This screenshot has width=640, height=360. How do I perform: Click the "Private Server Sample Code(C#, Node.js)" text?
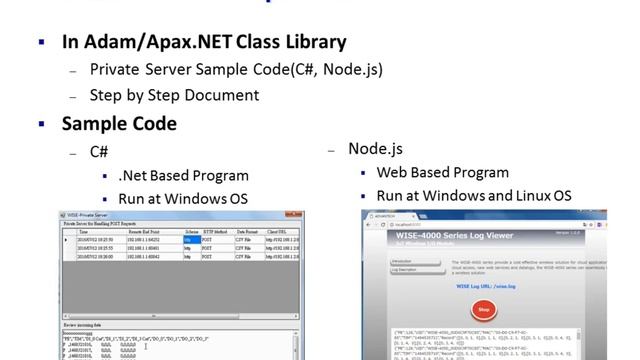236,69
